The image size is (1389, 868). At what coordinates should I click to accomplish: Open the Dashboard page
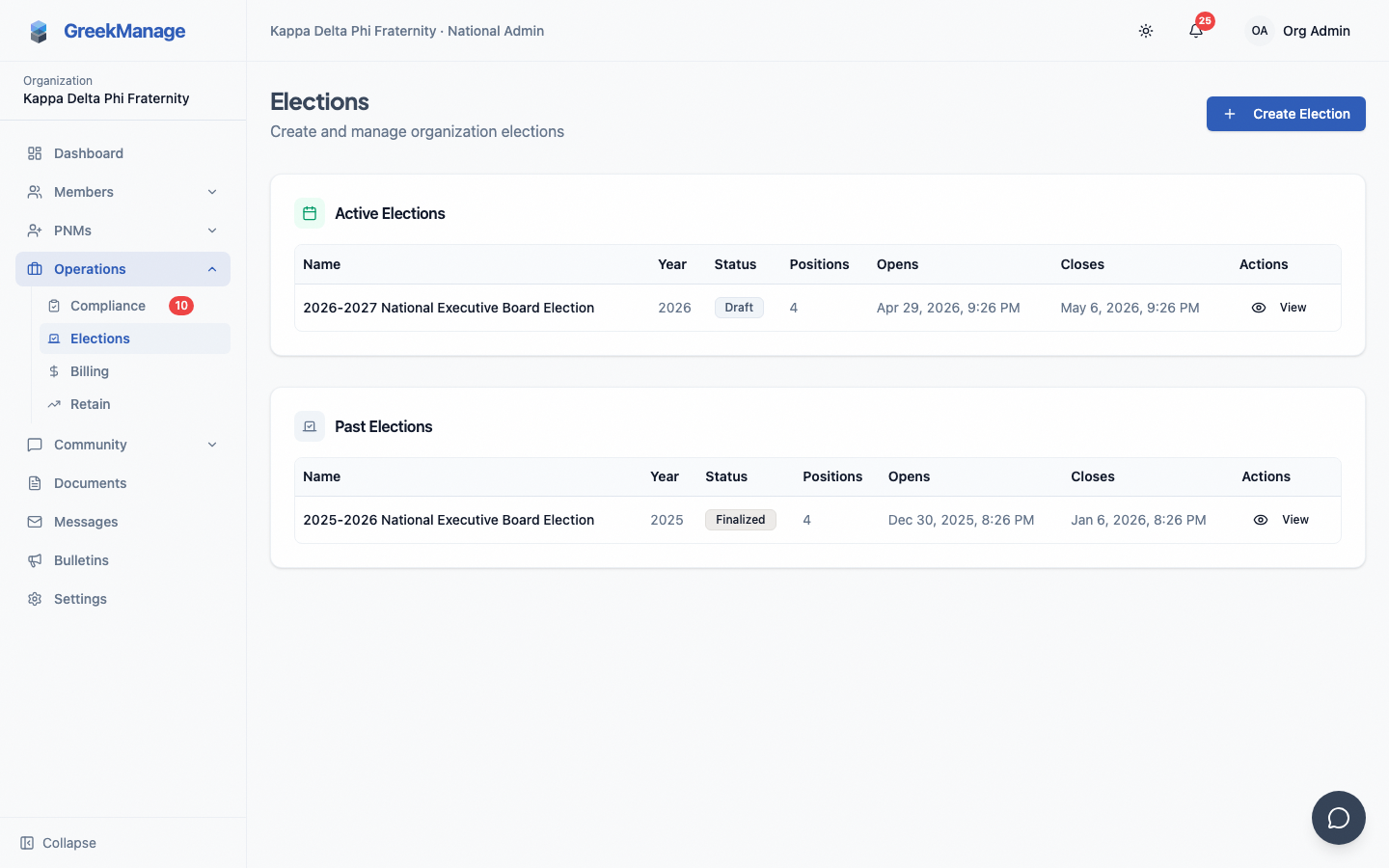(123, 153)
